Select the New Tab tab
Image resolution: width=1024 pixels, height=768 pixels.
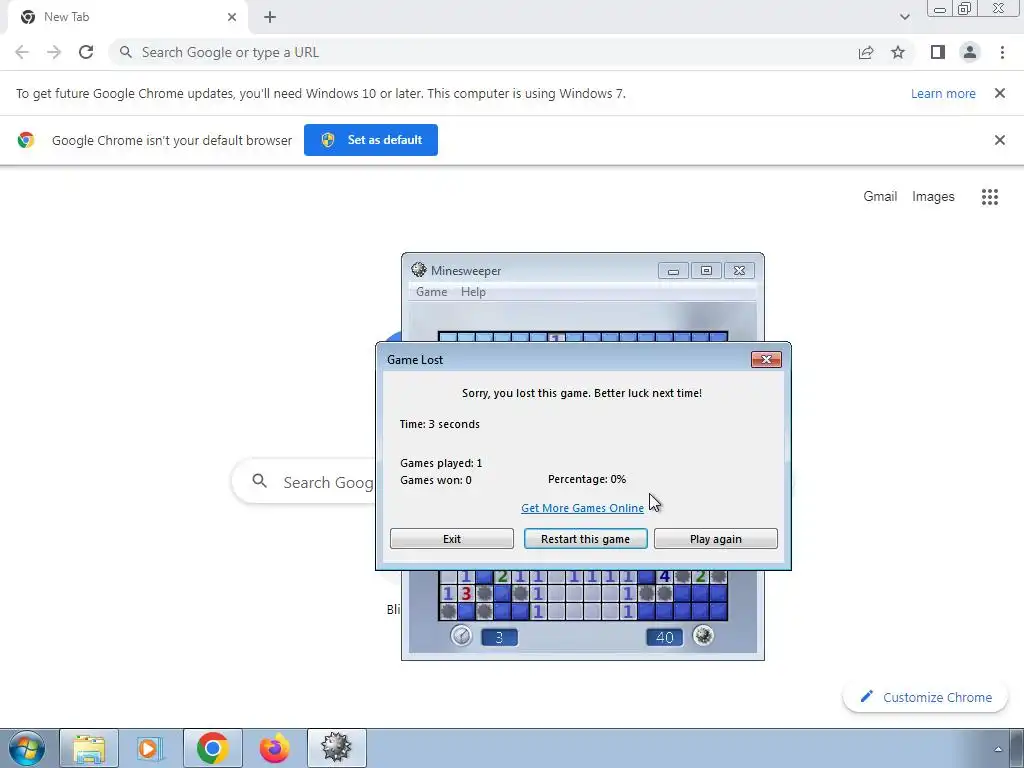[x=128, y=18]
